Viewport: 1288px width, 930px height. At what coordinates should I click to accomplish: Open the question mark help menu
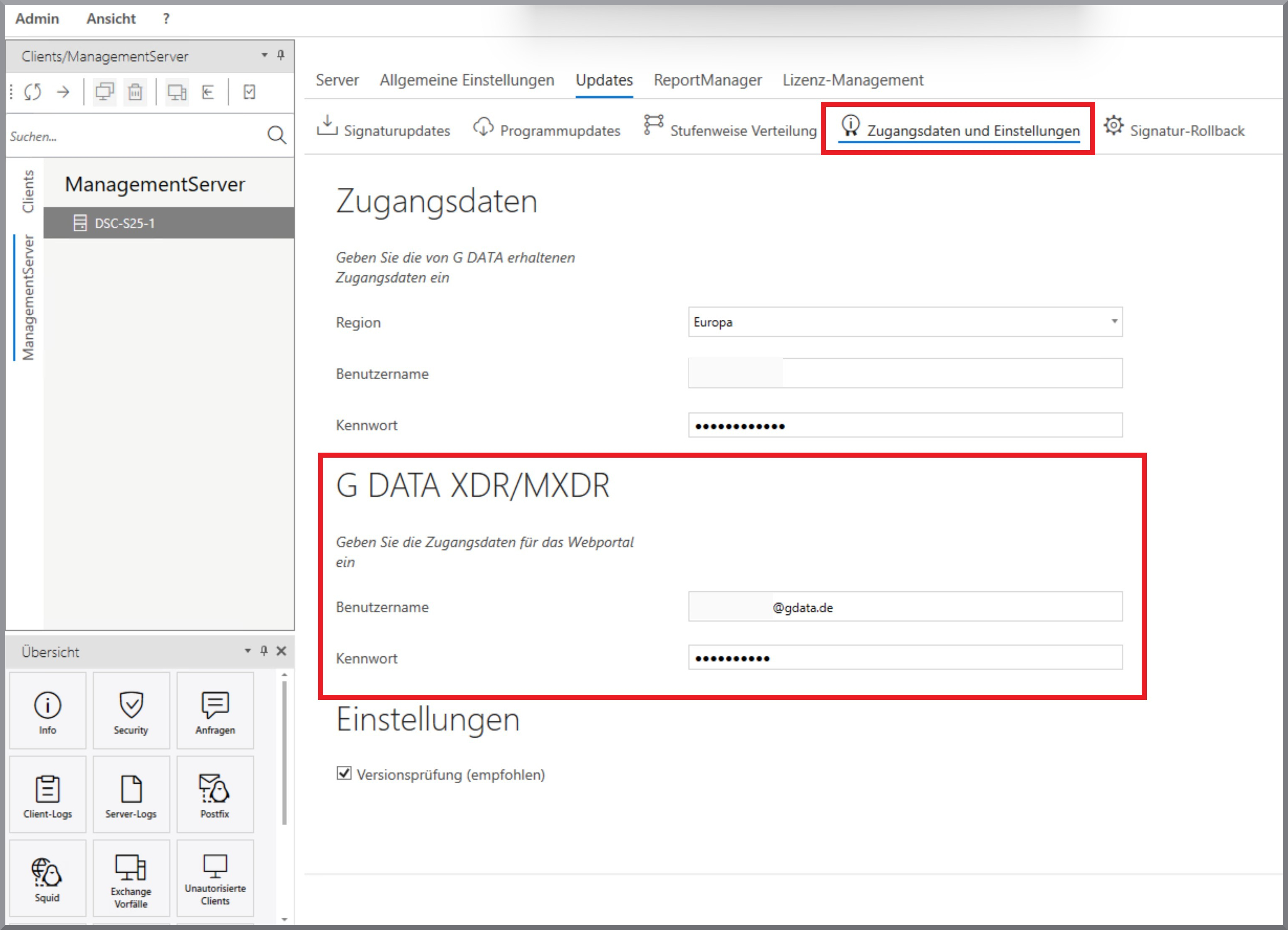[x=166, y=19]
